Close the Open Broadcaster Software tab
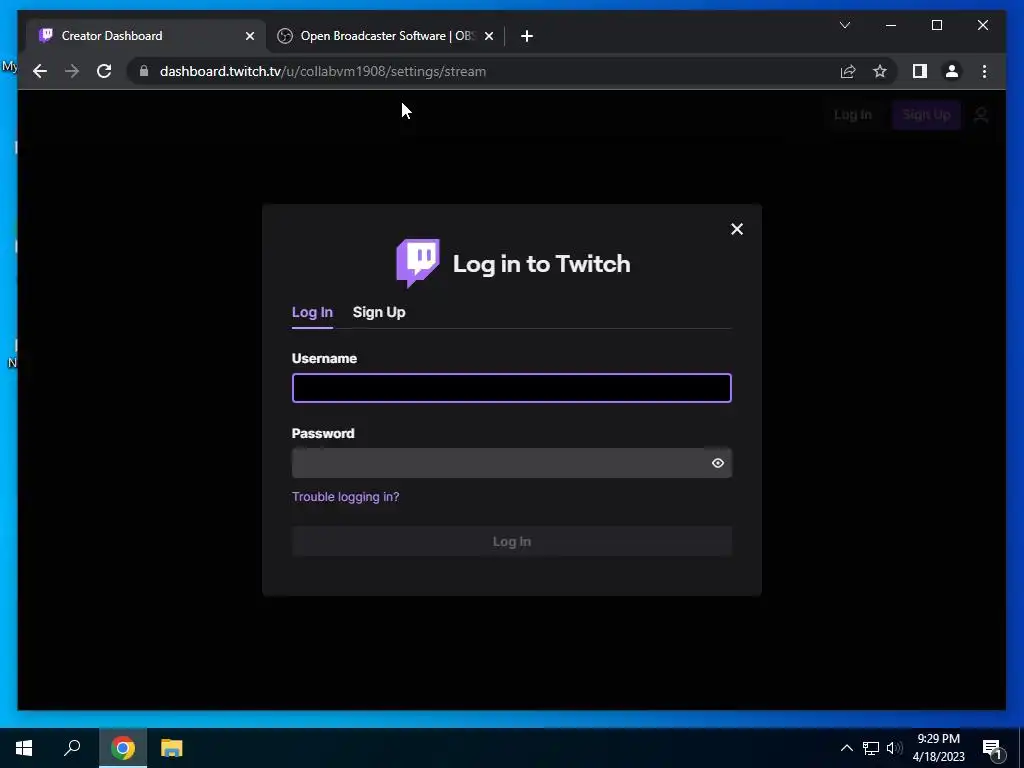This screenshot has width=1024, height=768. coord(488,36)
